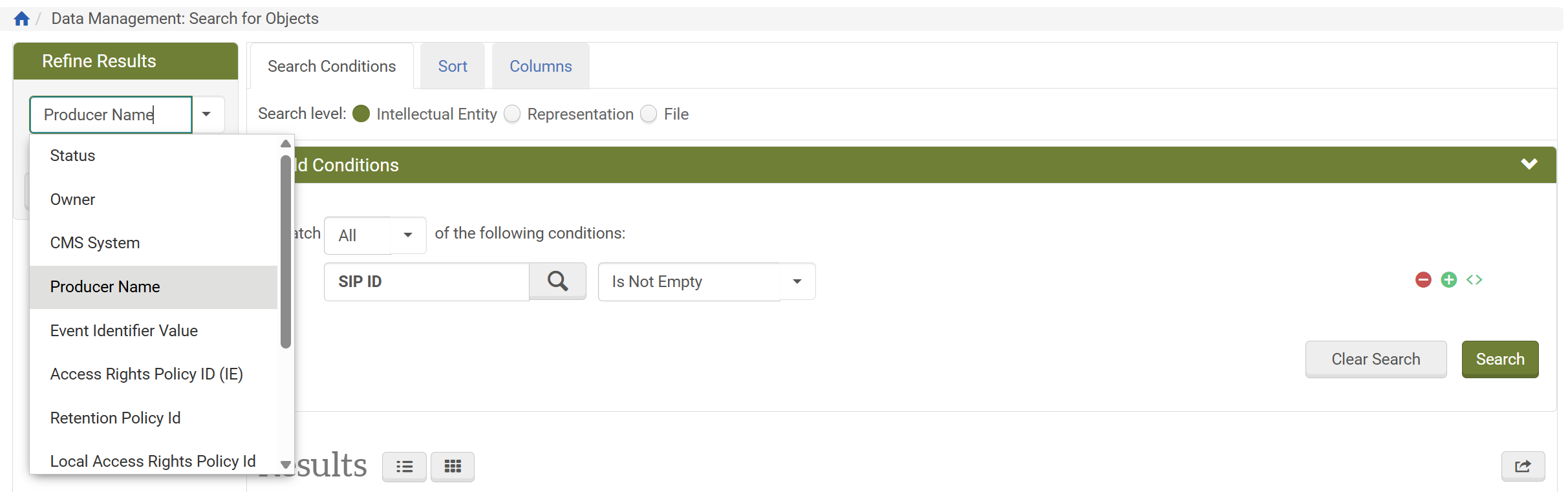Open the Refine Results field dropdown arrow

click(207, 114)
